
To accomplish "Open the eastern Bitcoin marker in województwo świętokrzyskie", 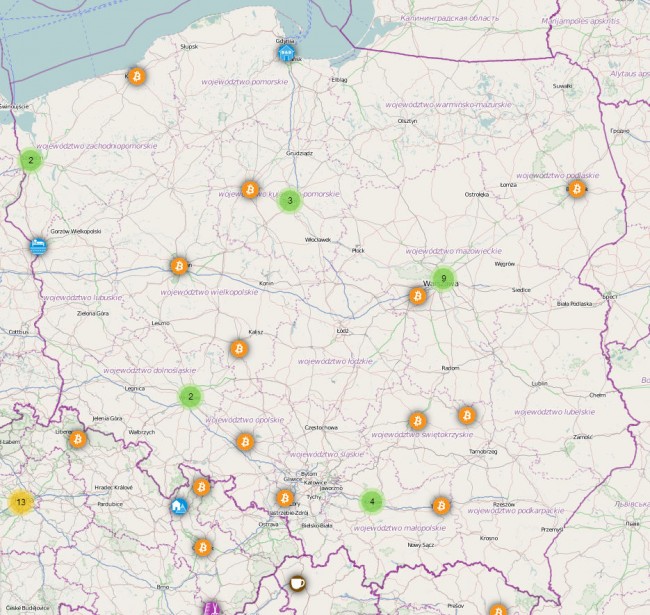I will pyautogui.click(x=467, y=415).
